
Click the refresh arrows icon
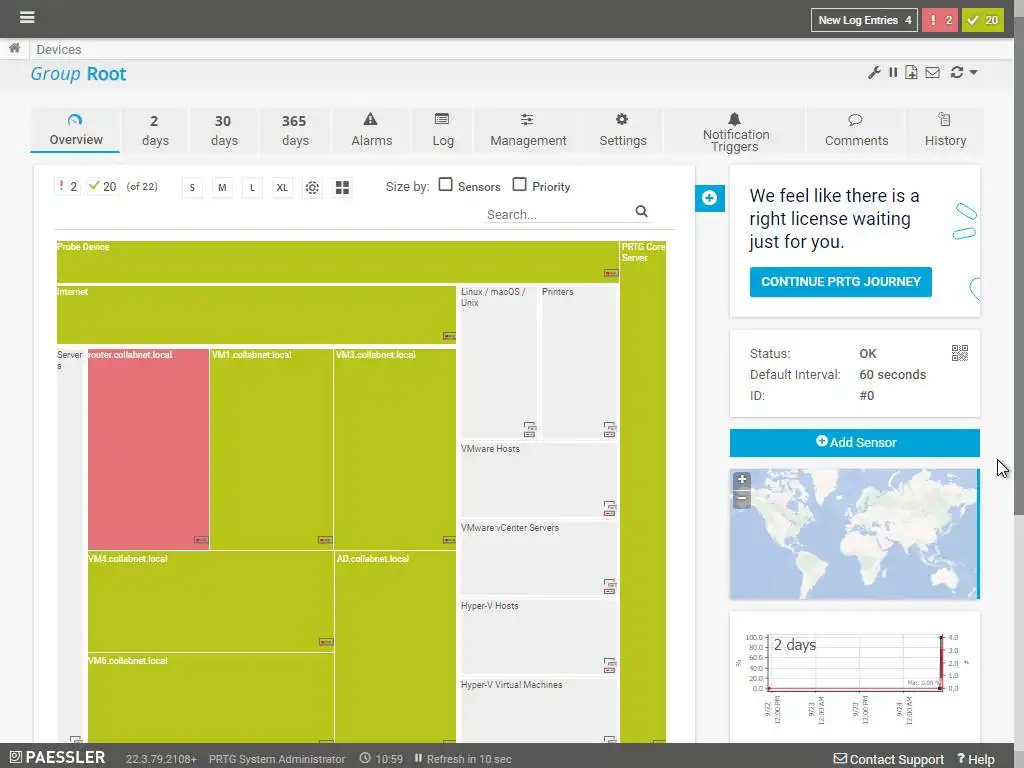pos(957,72)
